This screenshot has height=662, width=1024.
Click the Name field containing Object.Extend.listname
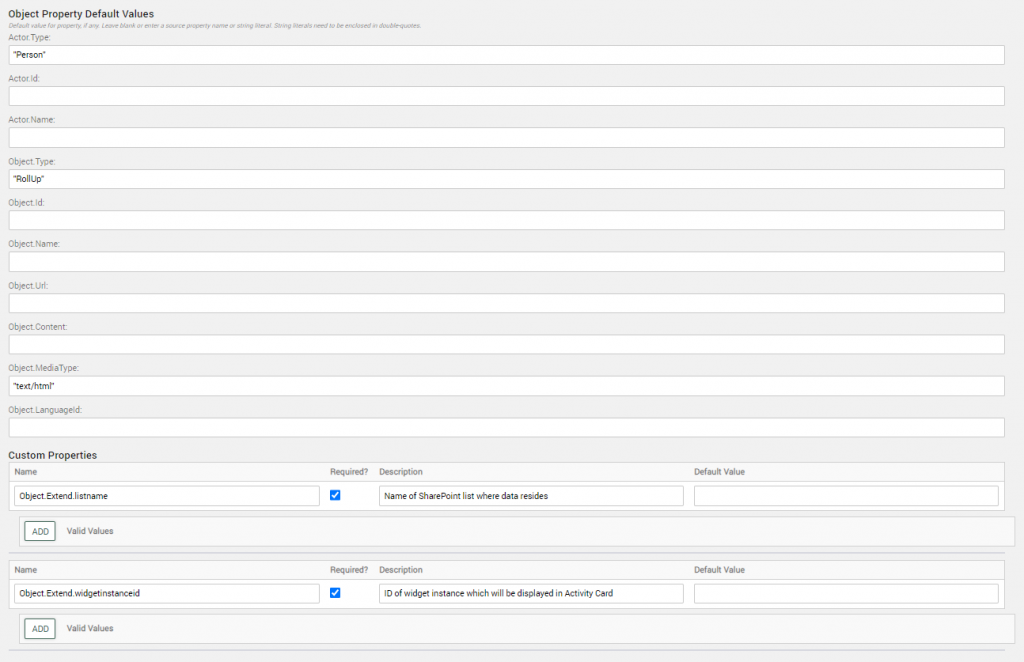pos(167,496)
